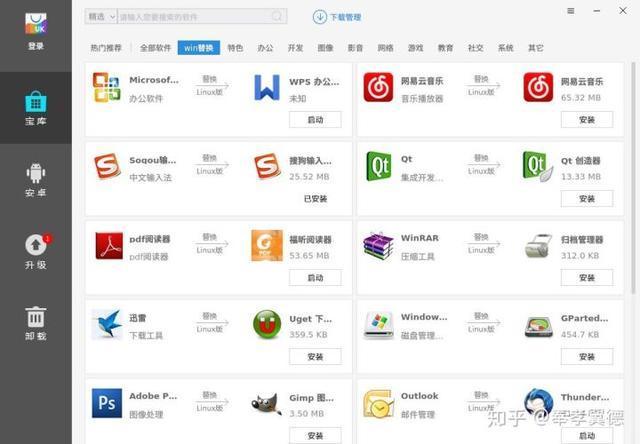The image size is (640, 444).
Task: Click the 归档管理器 icon
Action: click(538, 246)
